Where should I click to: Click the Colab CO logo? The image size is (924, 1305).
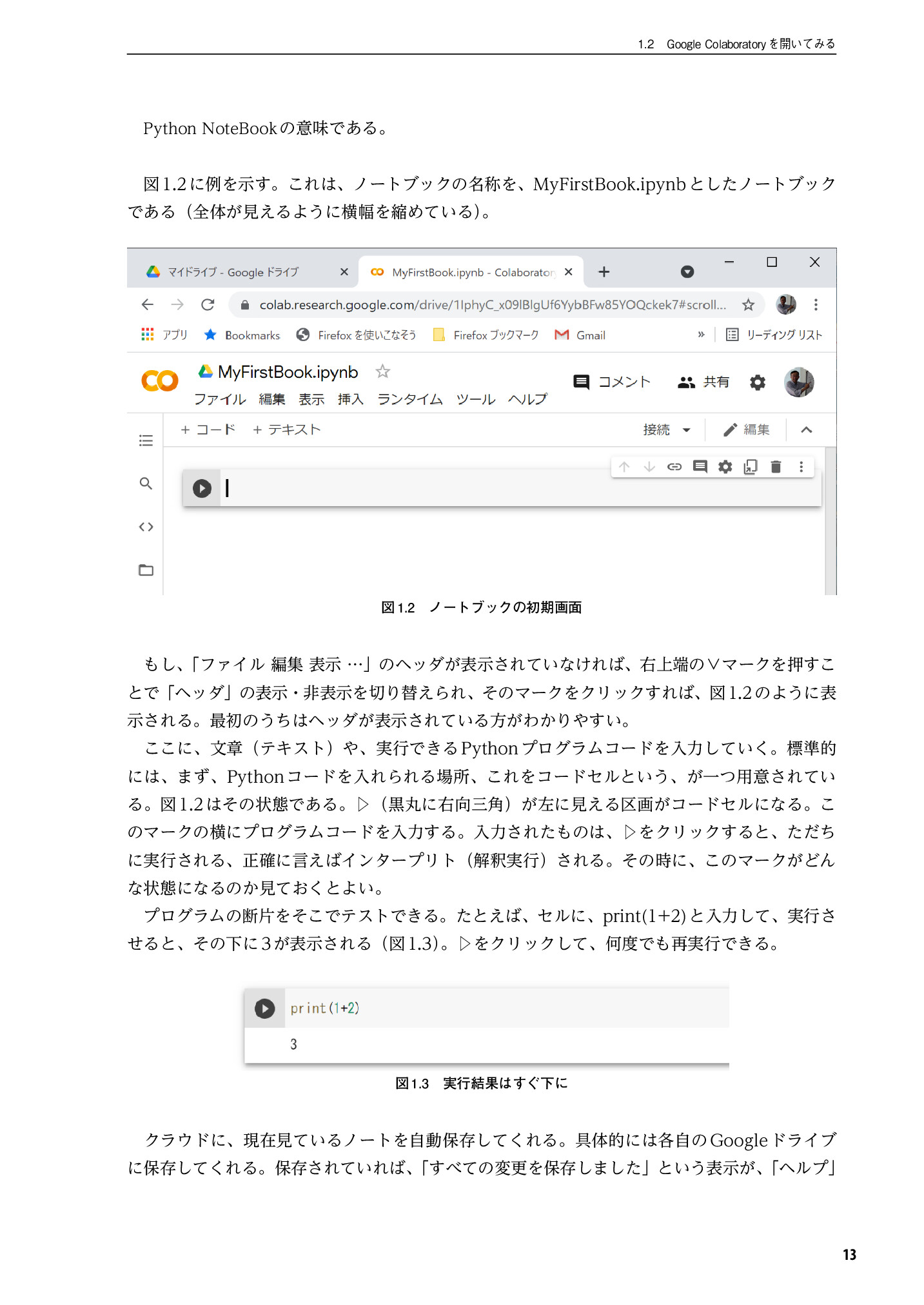tap(160, 381)
